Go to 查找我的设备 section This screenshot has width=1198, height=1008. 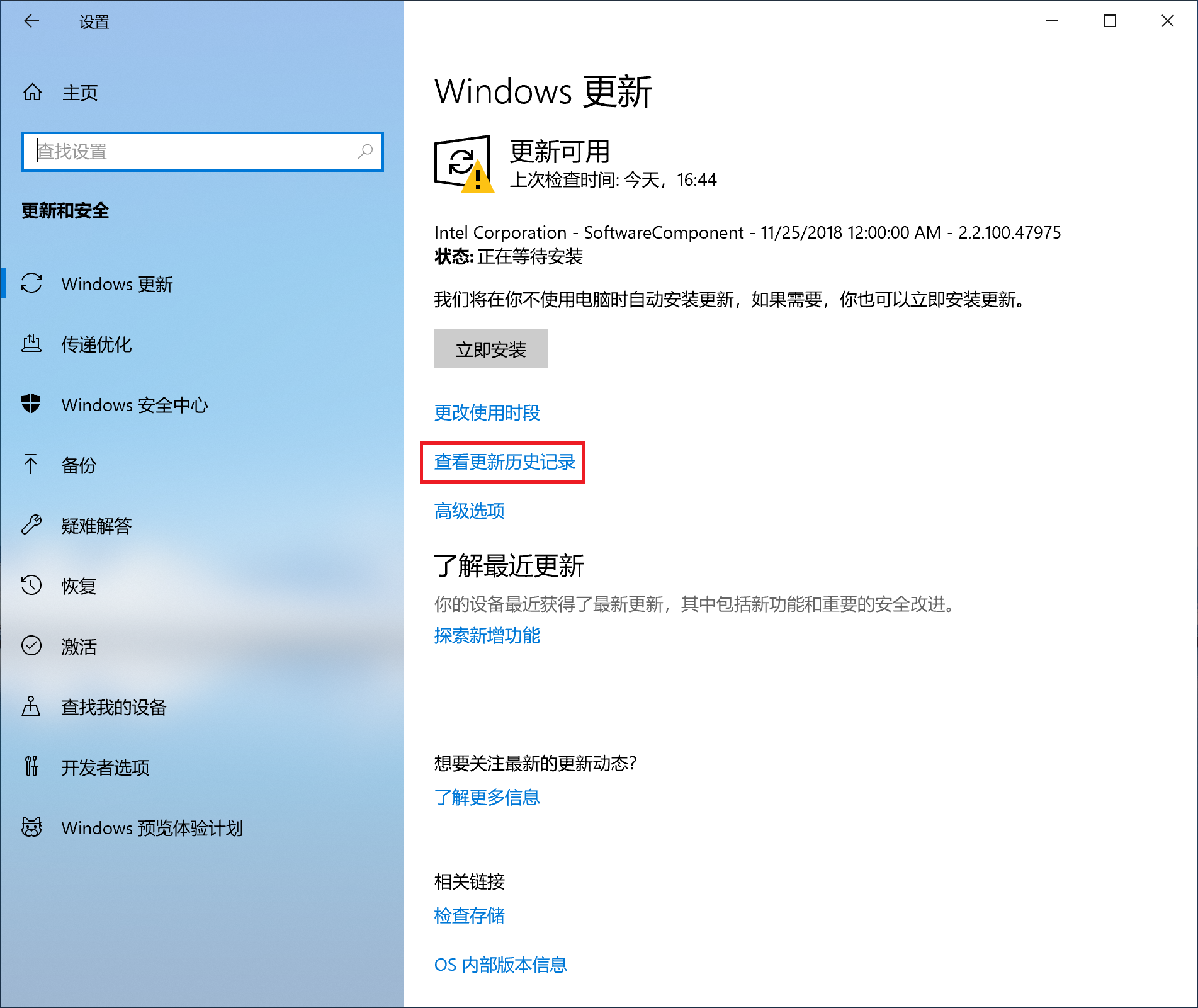[114, 707]
